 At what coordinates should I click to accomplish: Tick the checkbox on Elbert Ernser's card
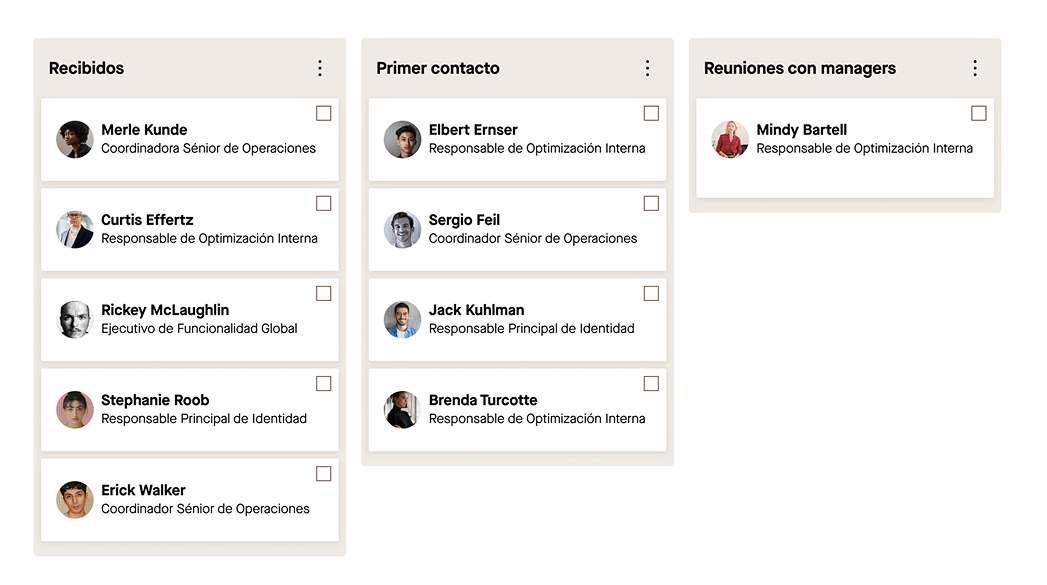tap(651, 114)
